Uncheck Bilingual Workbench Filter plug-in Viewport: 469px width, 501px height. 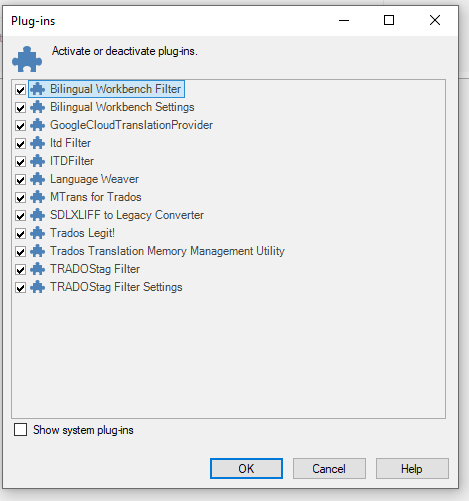pos(20,90)
